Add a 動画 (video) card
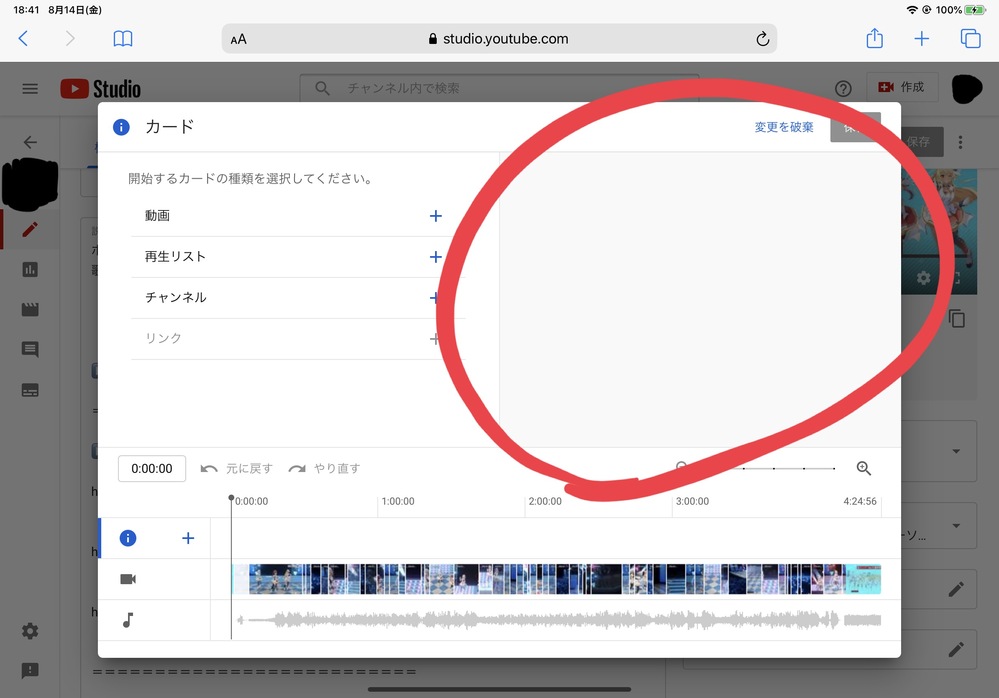The width and height of the screenshot is (999, 698). coord(436,216)
